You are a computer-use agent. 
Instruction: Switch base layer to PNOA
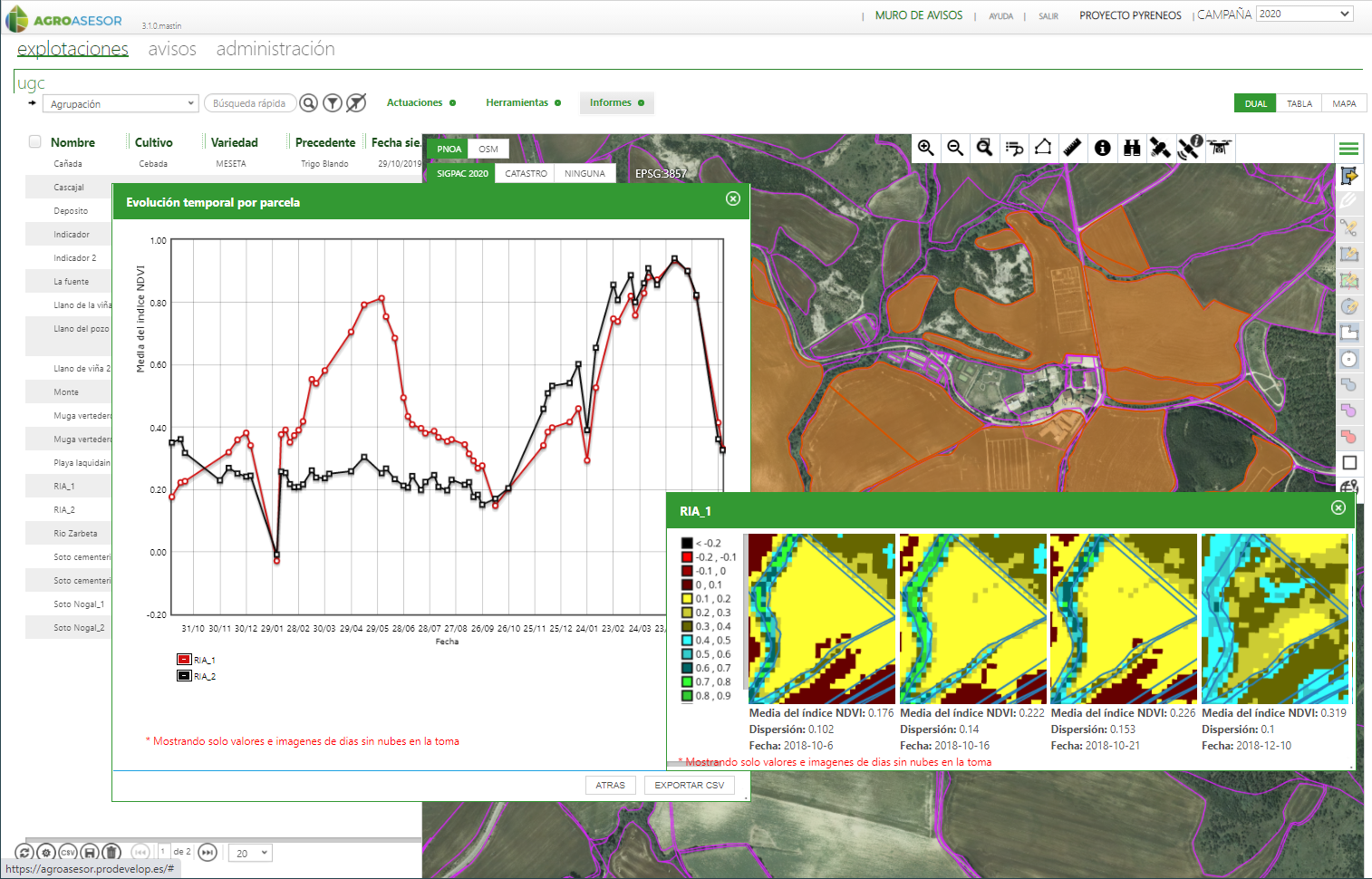(x=449, y=149)
